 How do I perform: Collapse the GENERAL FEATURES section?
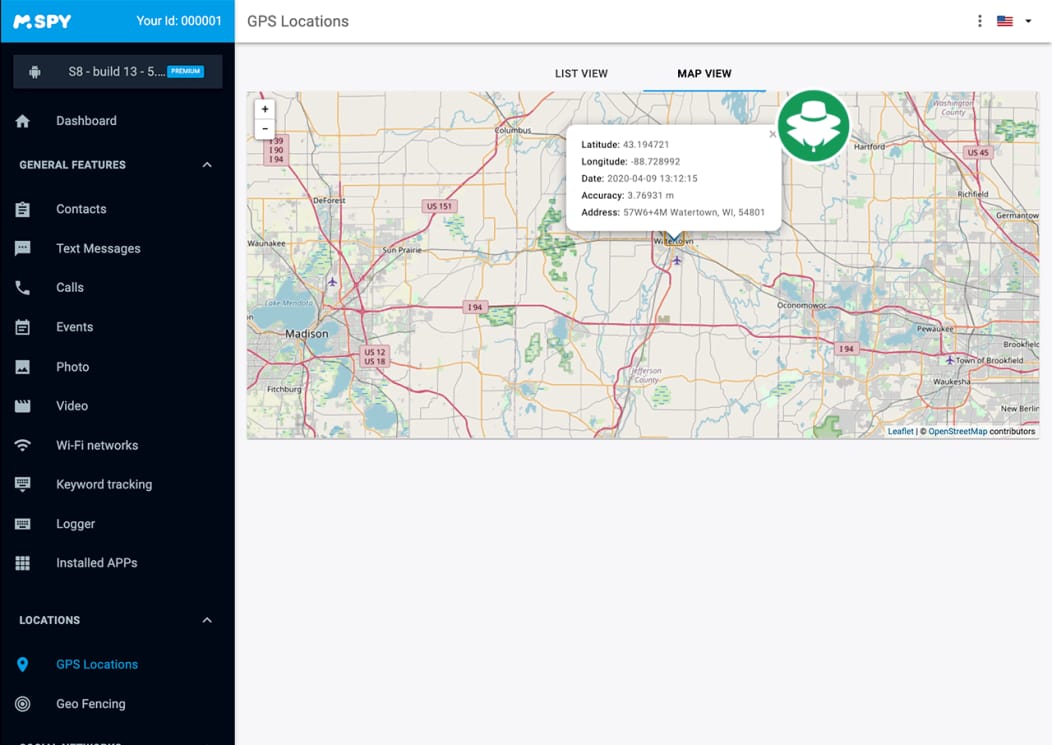[x=207, y=165]
